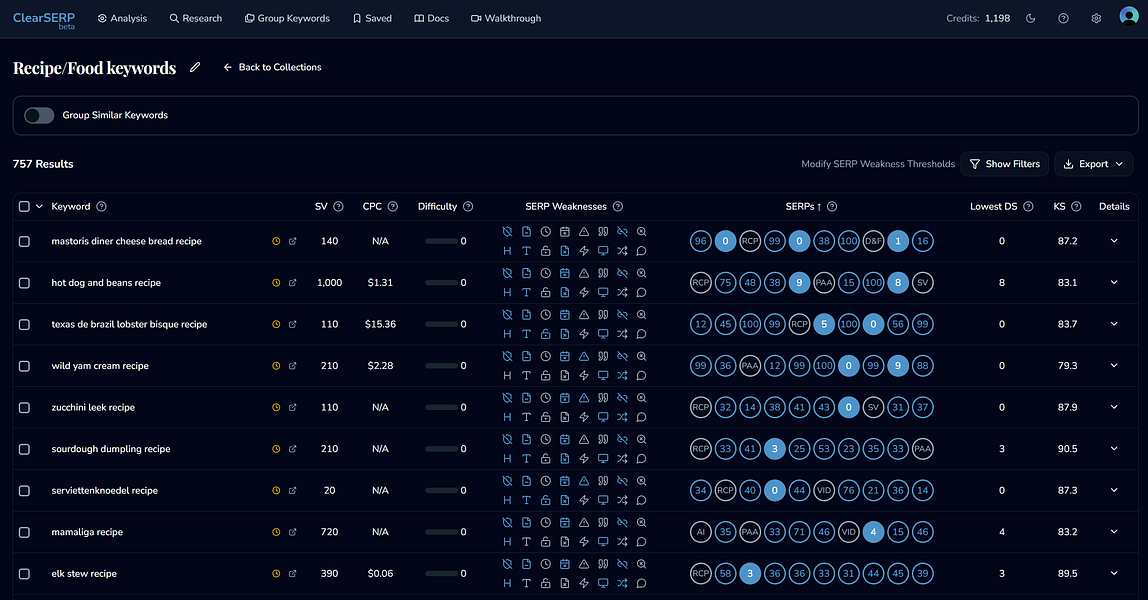Open the Export dropdown
1148x600 pixels.
point(1093,164)
